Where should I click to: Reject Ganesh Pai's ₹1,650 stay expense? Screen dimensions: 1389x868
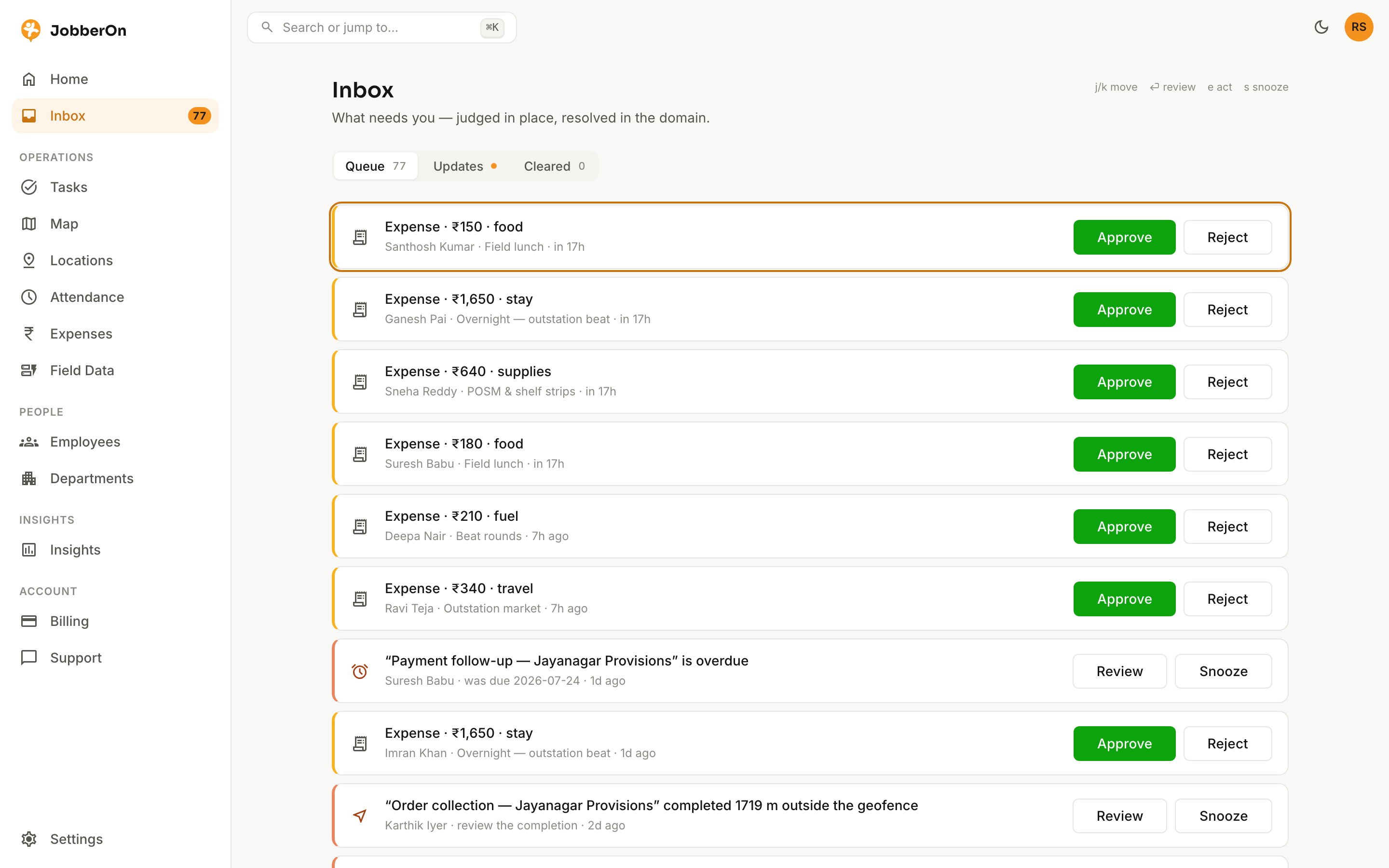pyautogui.click(x=1228, y=310)
